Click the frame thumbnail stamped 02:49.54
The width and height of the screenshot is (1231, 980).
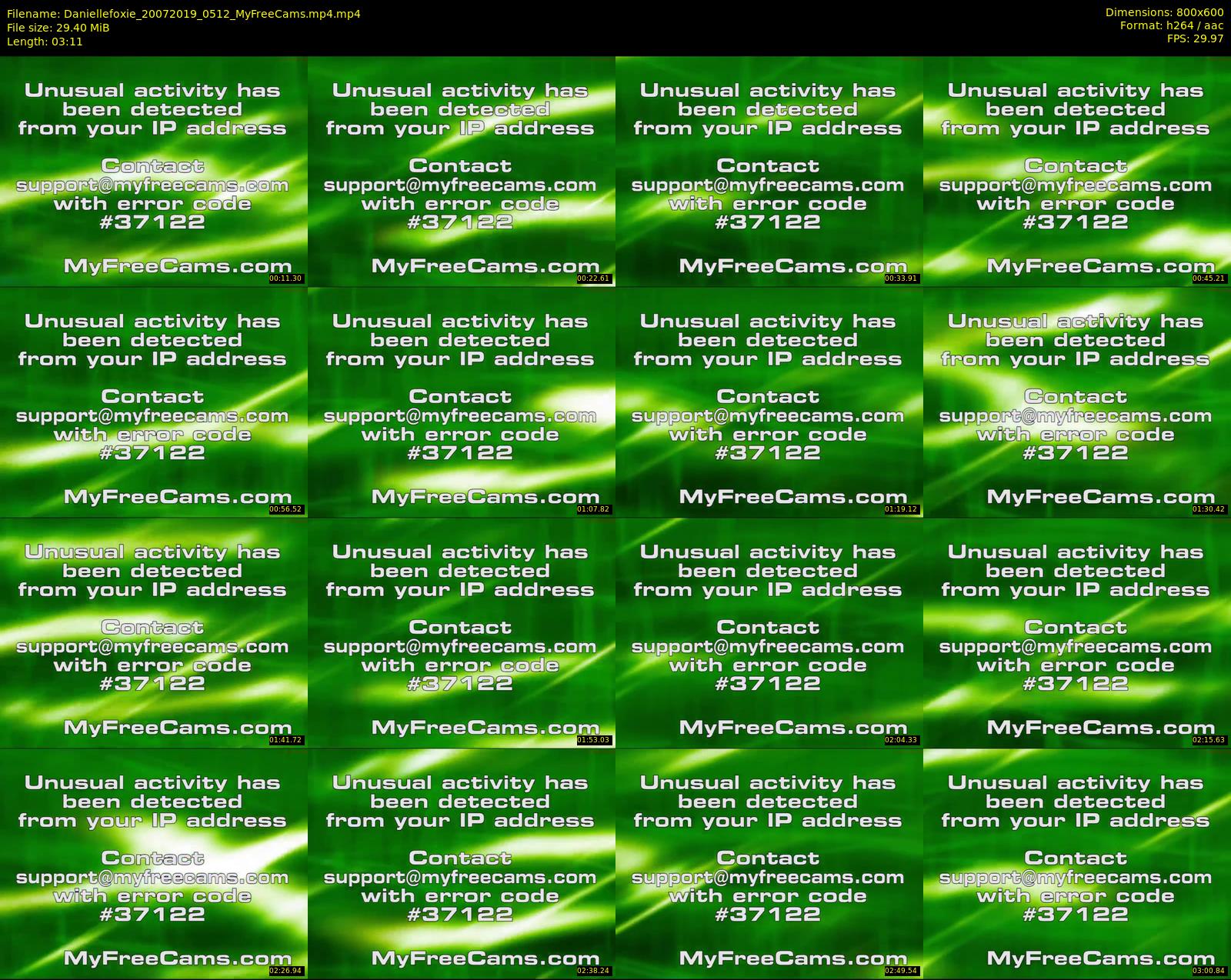[x=769, y=864]
